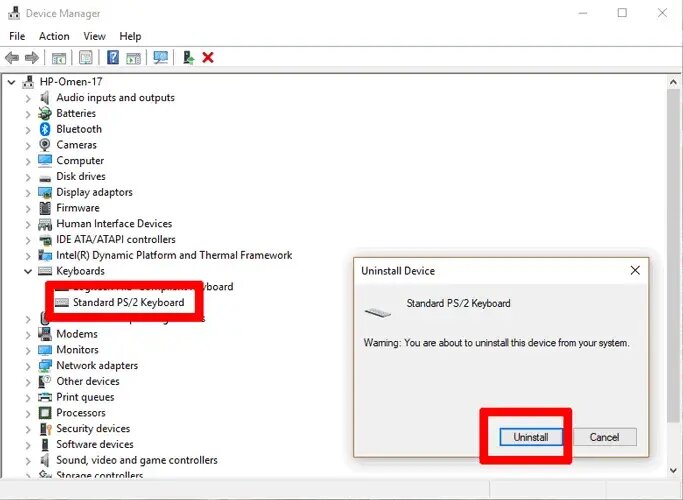
Task: Open the Action menu
Action: pos(54,36)
